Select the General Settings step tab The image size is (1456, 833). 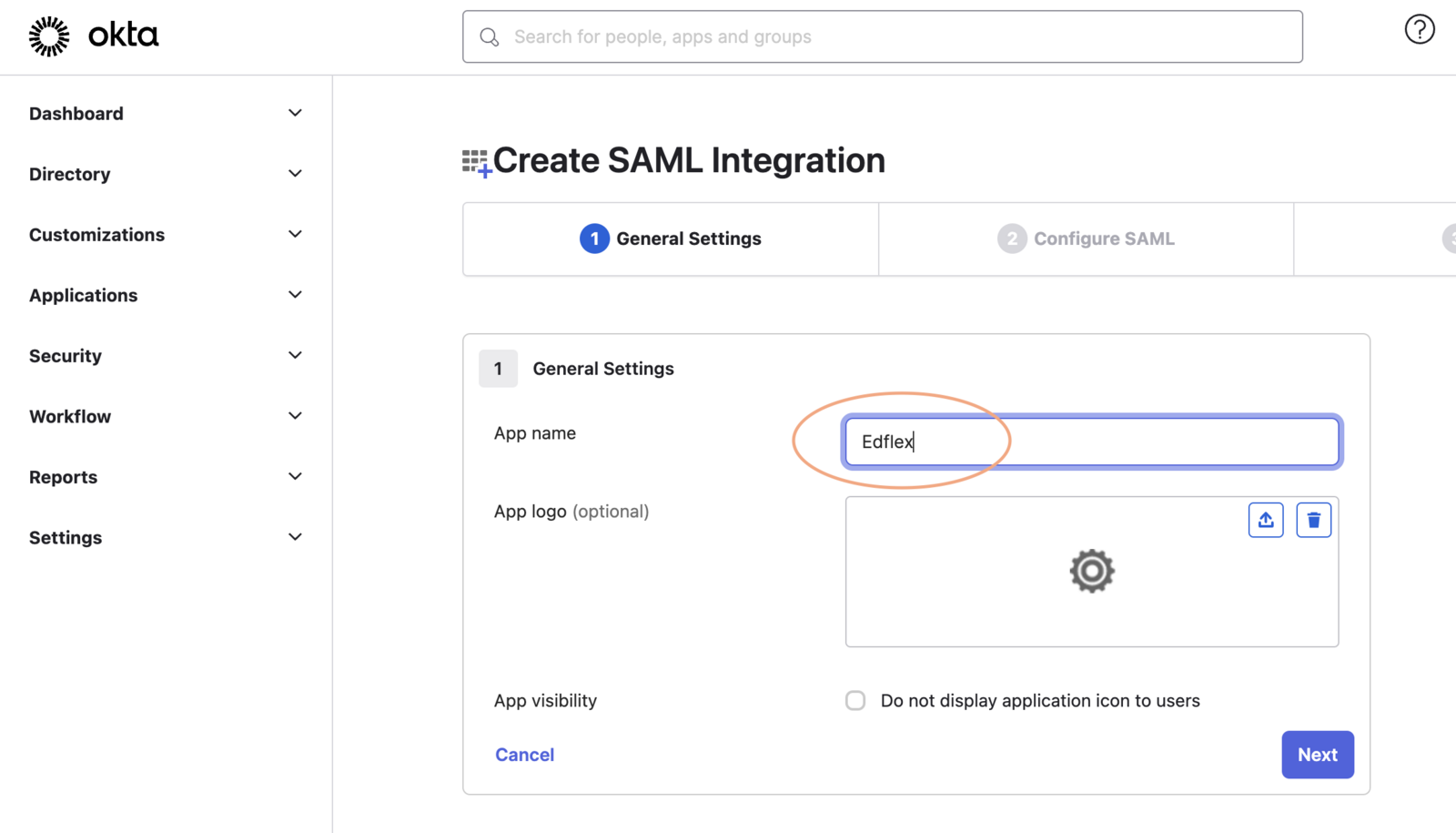pyautogui.click(x=671, y=239)
